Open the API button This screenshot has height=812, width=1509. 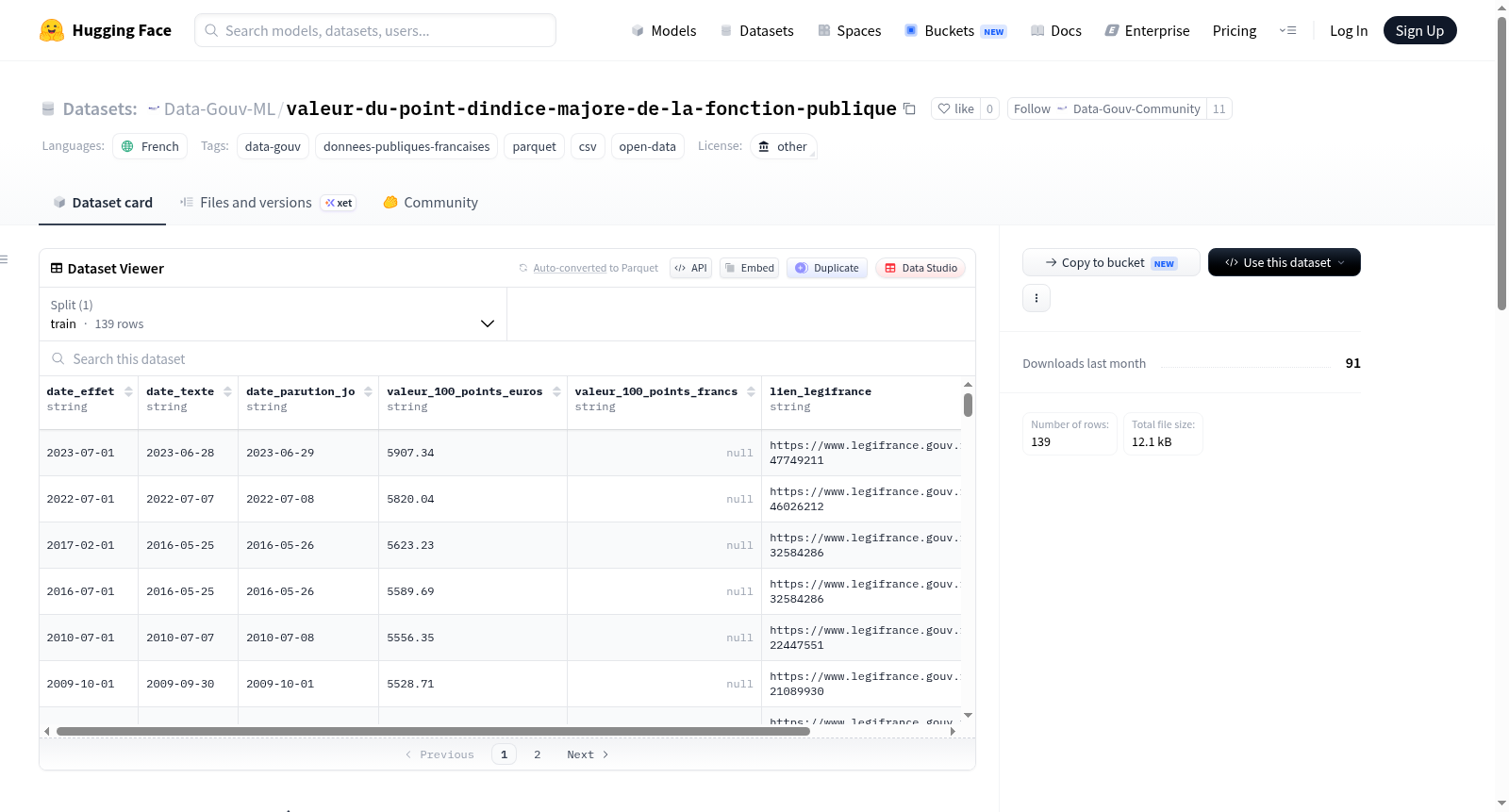click(690, 268)
